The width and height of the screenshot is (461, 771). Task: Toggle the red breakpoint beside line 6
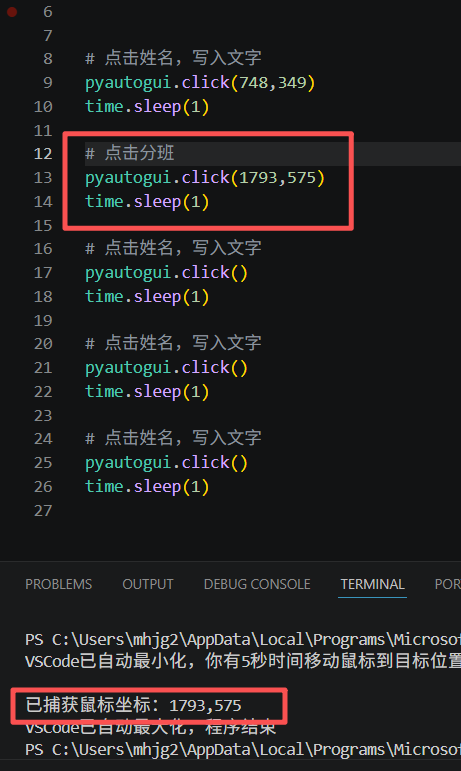pyautogui.click(x=12, y=12)
